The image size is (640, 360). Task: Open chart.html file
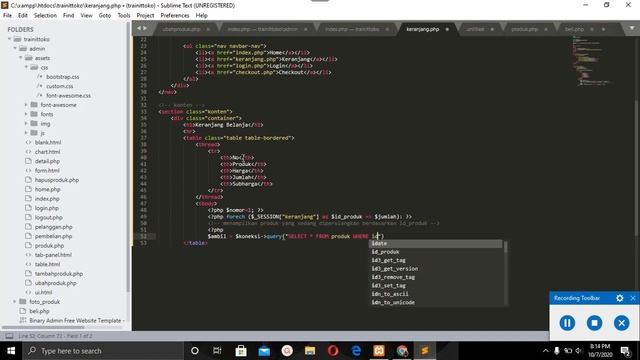click(47, 152)
